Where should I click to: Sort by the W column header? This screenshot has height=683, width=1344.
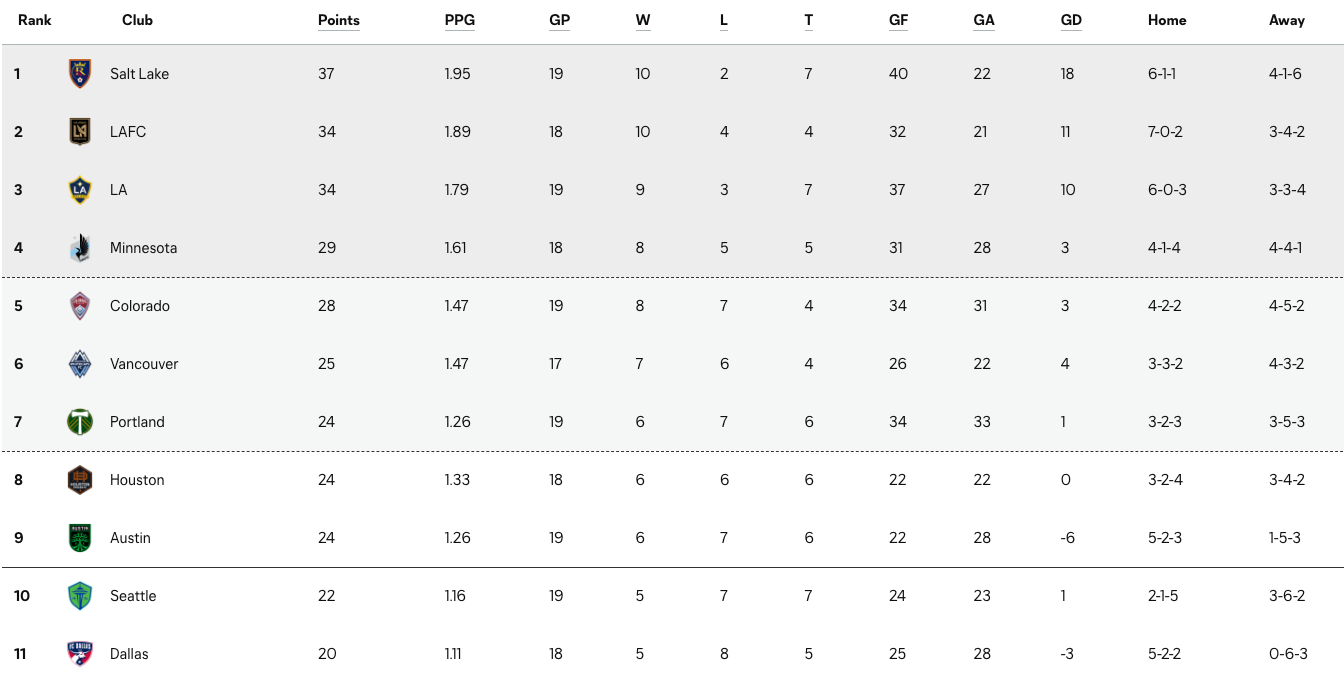tap(643, 20)
